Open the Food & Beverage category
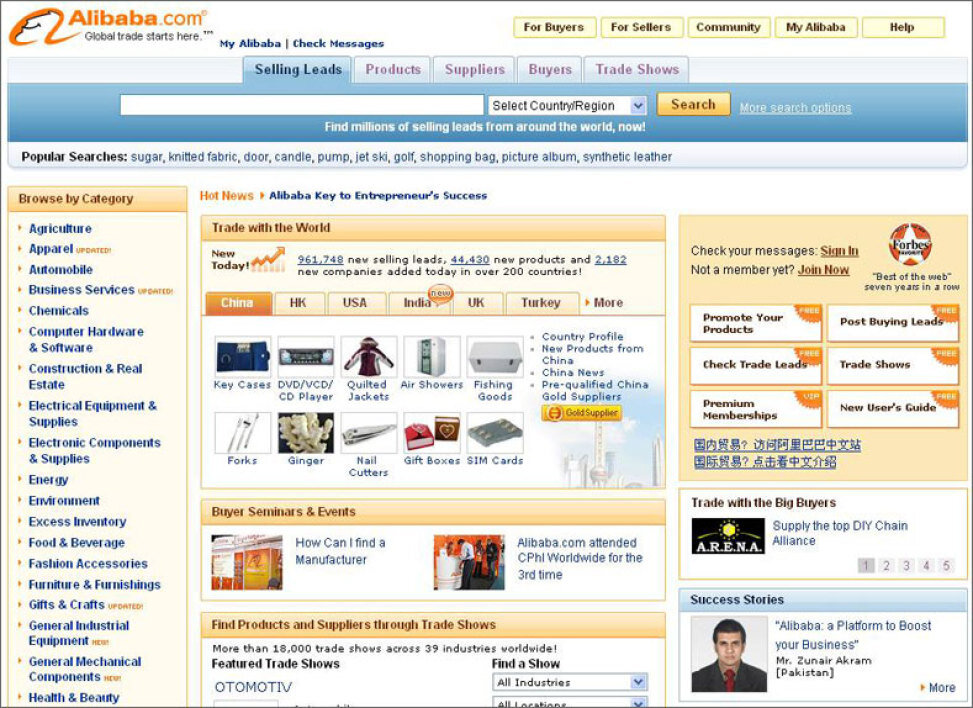The image size is (973, 708). click(76, 542)
